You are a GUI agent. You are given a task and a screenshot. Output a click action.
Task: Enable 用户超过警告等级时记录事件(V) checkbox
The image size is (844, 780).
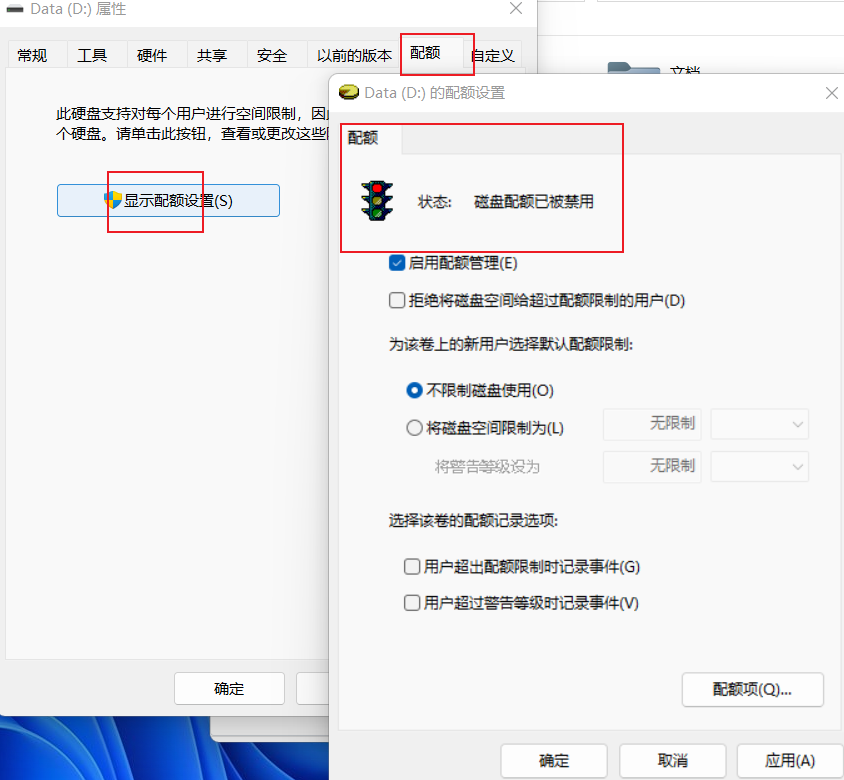(x=412, y=602)
